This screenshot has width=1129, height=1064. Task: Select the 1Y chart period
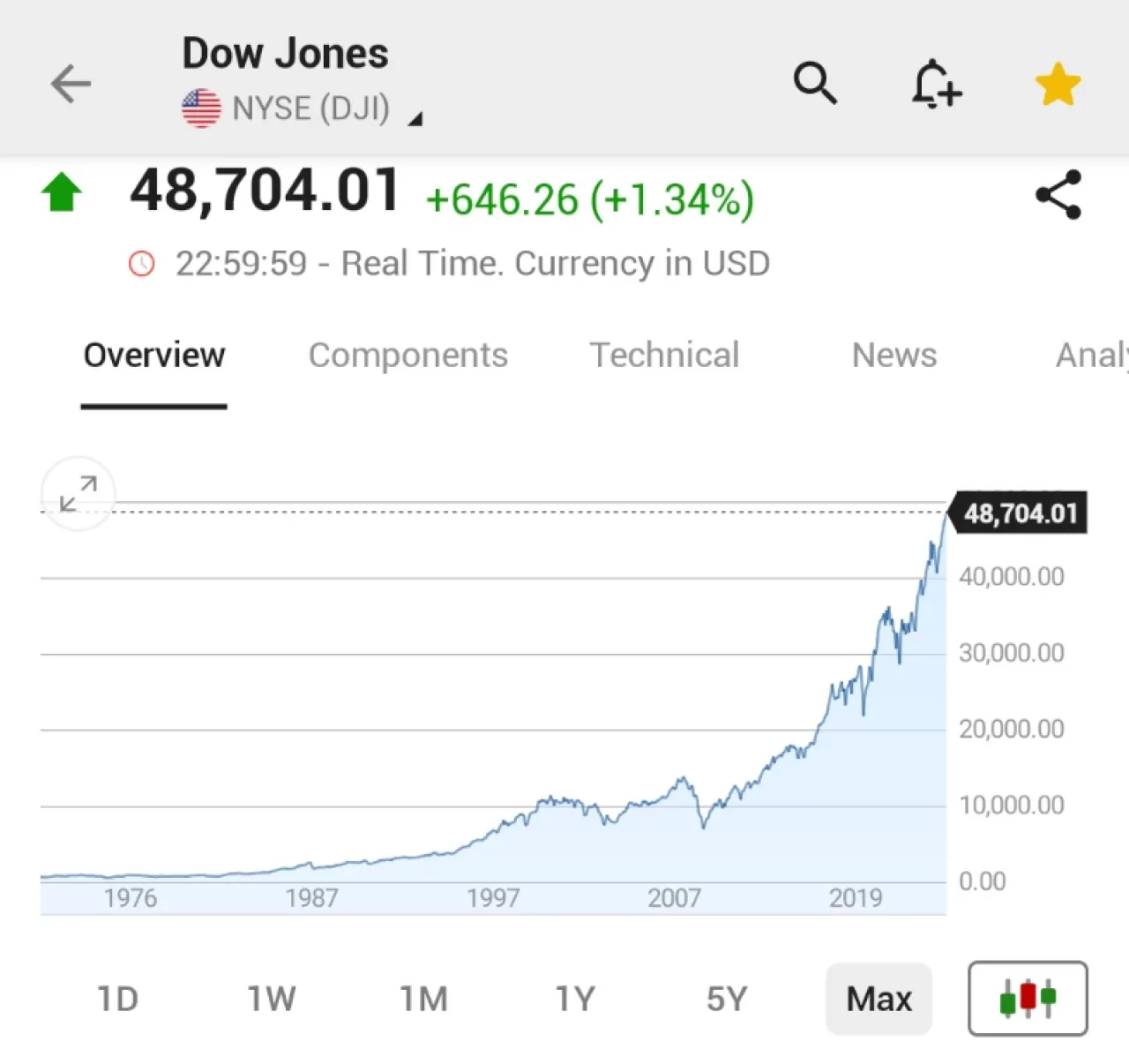tap(575, 999)
